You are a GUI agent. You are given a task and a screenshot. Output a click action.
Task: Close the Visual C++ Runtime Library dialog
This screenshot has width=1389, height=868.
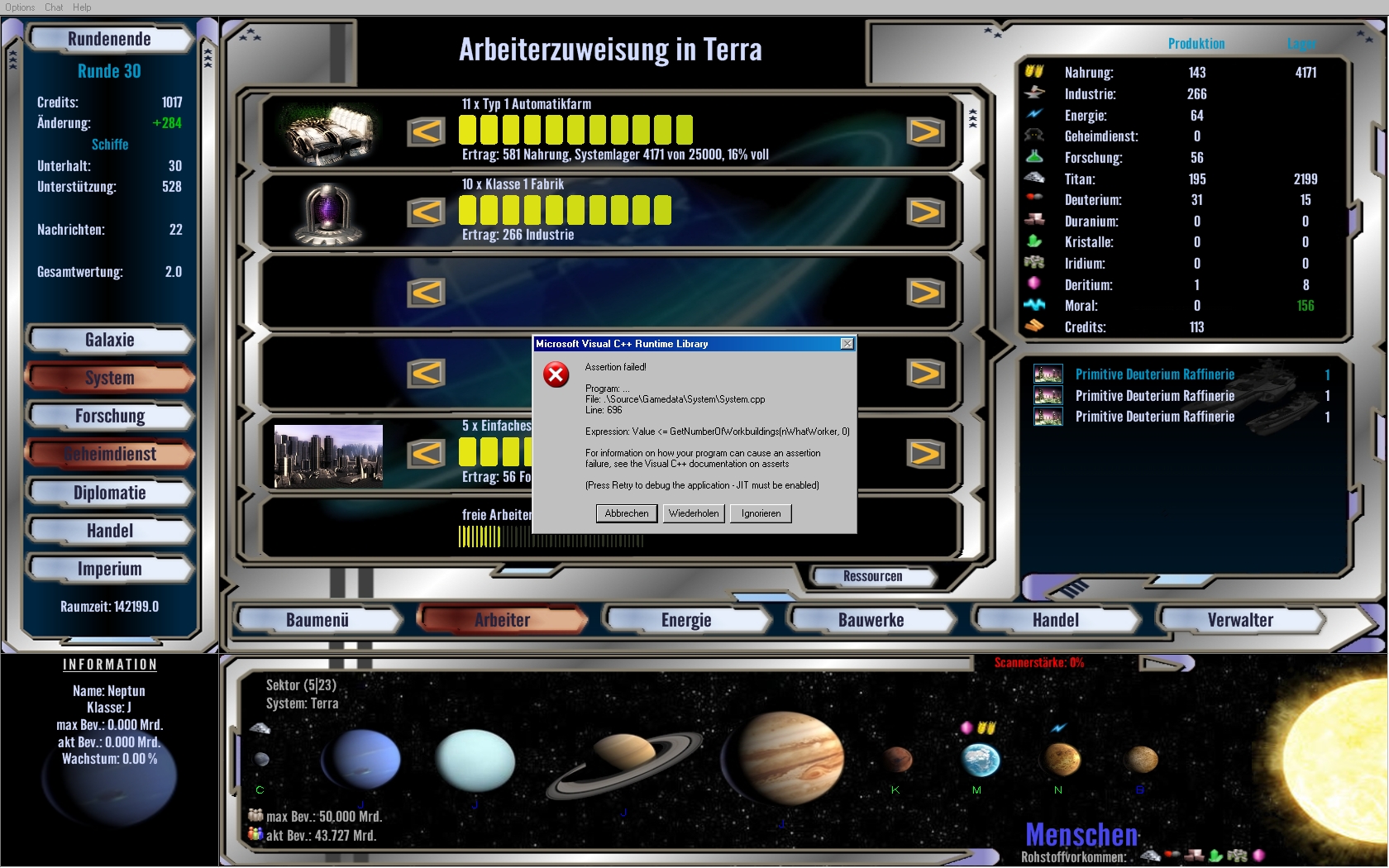[x=847, y=344]
